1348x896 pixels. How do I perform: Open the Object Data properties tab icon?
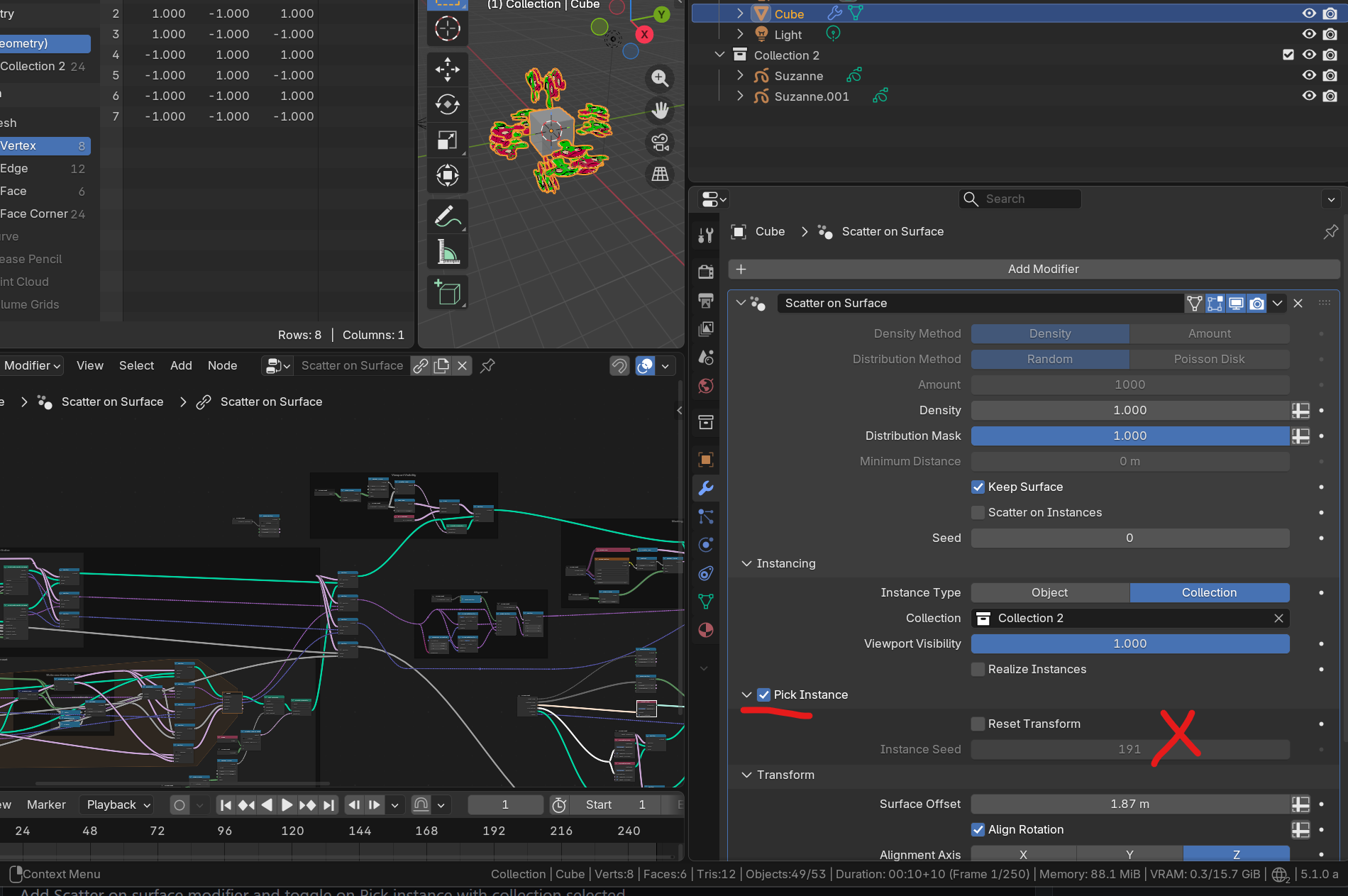(x=705, y=602)
